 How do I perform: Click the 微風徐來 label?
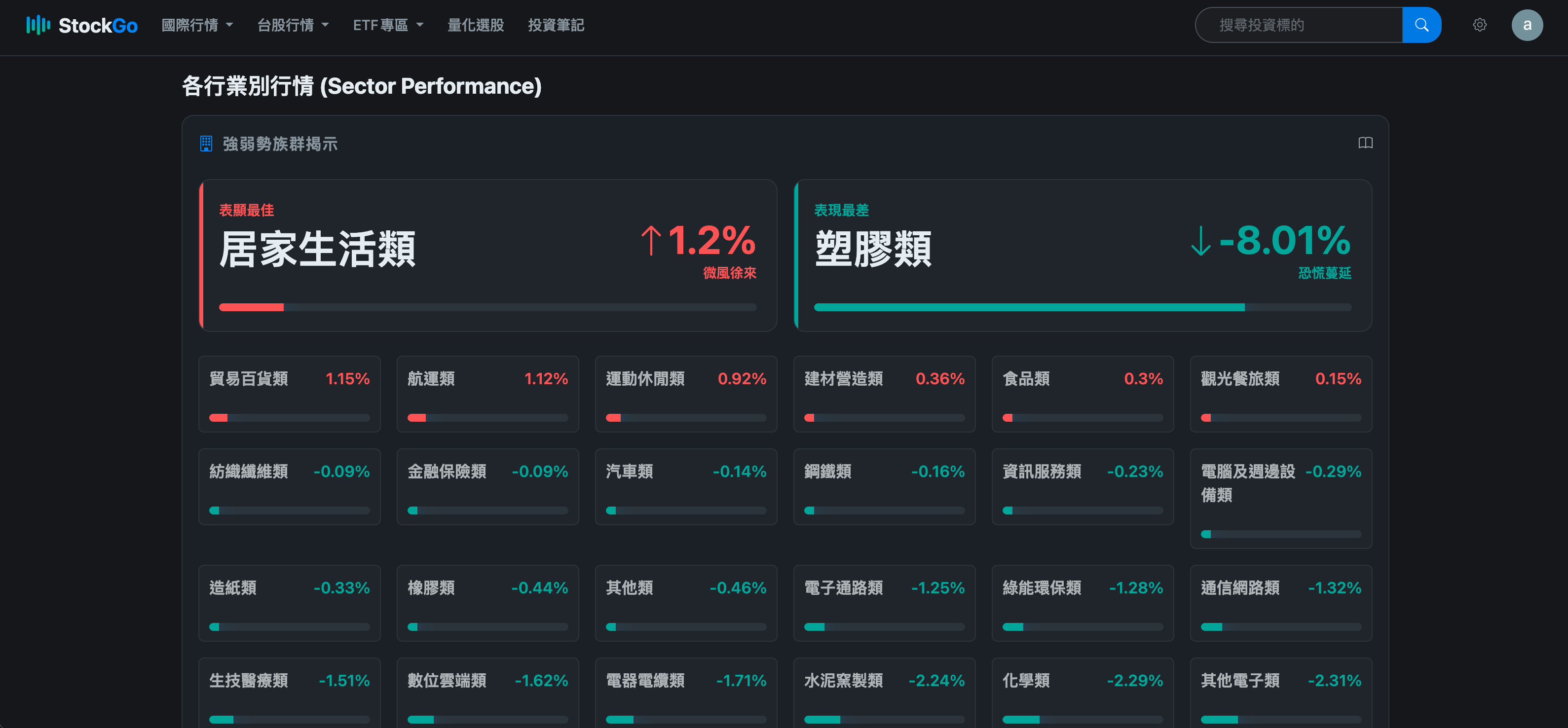[729, 273]
